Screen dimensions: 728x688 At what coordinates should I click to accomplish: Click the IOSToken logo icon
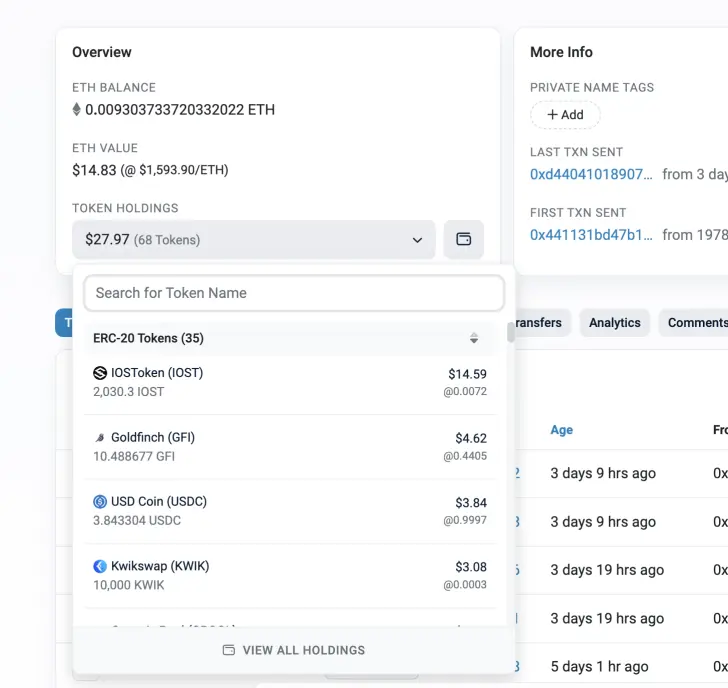pyautogui.click(x=100, y=373)
